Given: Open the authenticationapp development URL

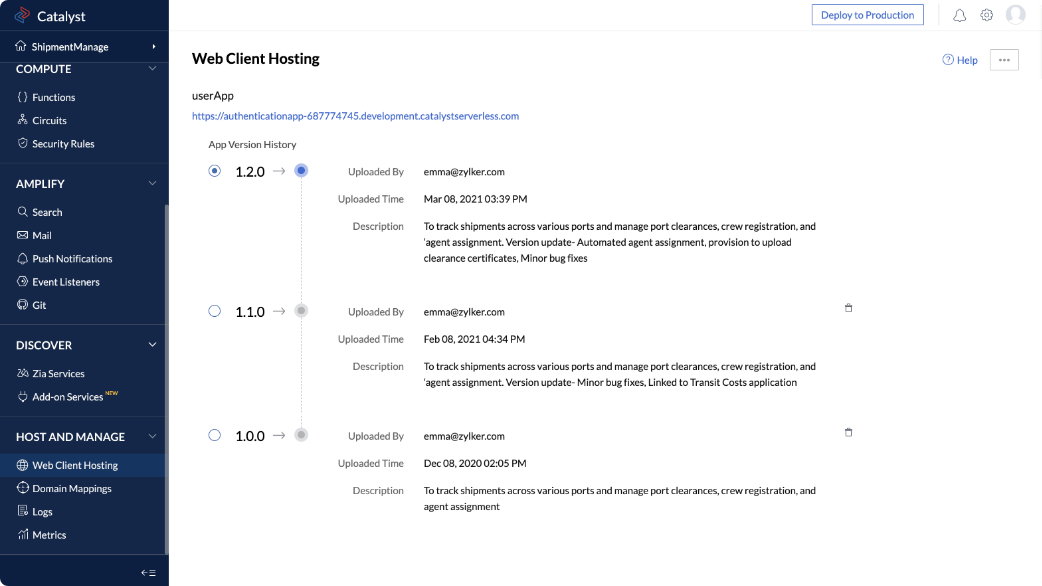Looking at the screenshot, I should [x=356, y=116].
